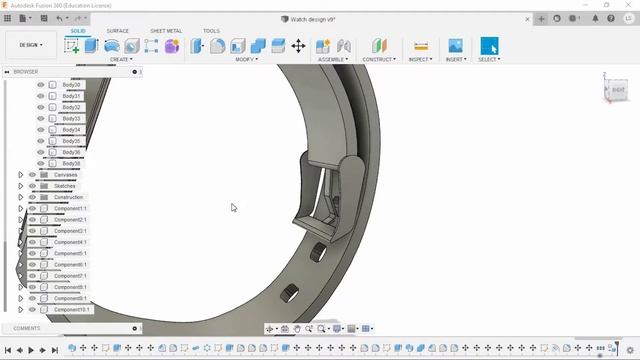
Task: Toggle Component1:1 visibility eye
Action: (32, 208)
